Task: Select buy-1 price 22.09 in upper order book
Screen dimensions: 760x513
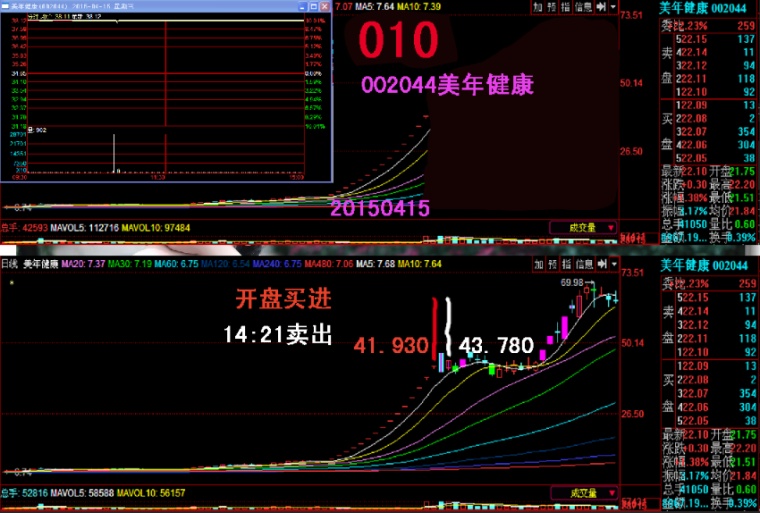Action: [695, 105]
